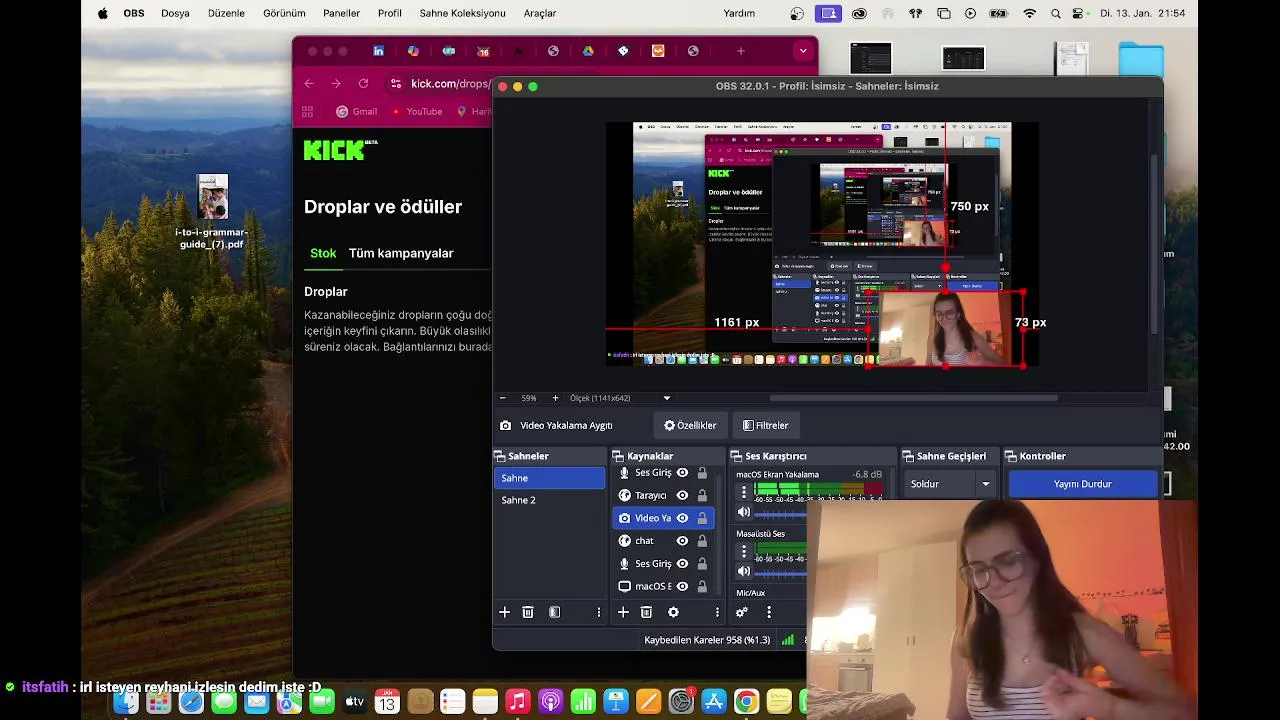
Task: Open Ses Karıştırıcı bottom three-dot menu
Action: pyautogui.click(x=769, y=612)
